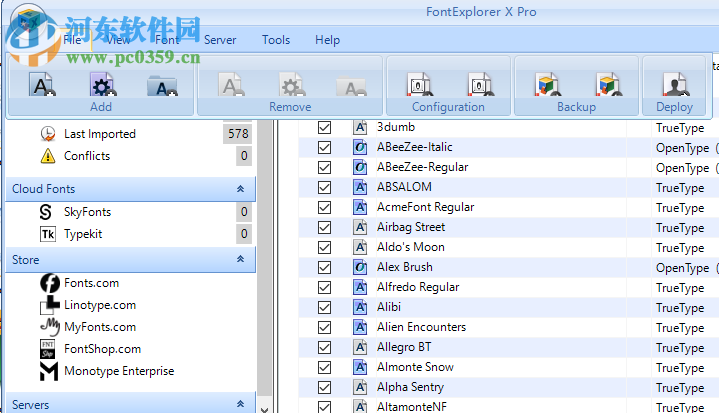Toggle the AcmeFont Regular checkbox
Viewport: 719px width, 413px height.
coord(324,207)
